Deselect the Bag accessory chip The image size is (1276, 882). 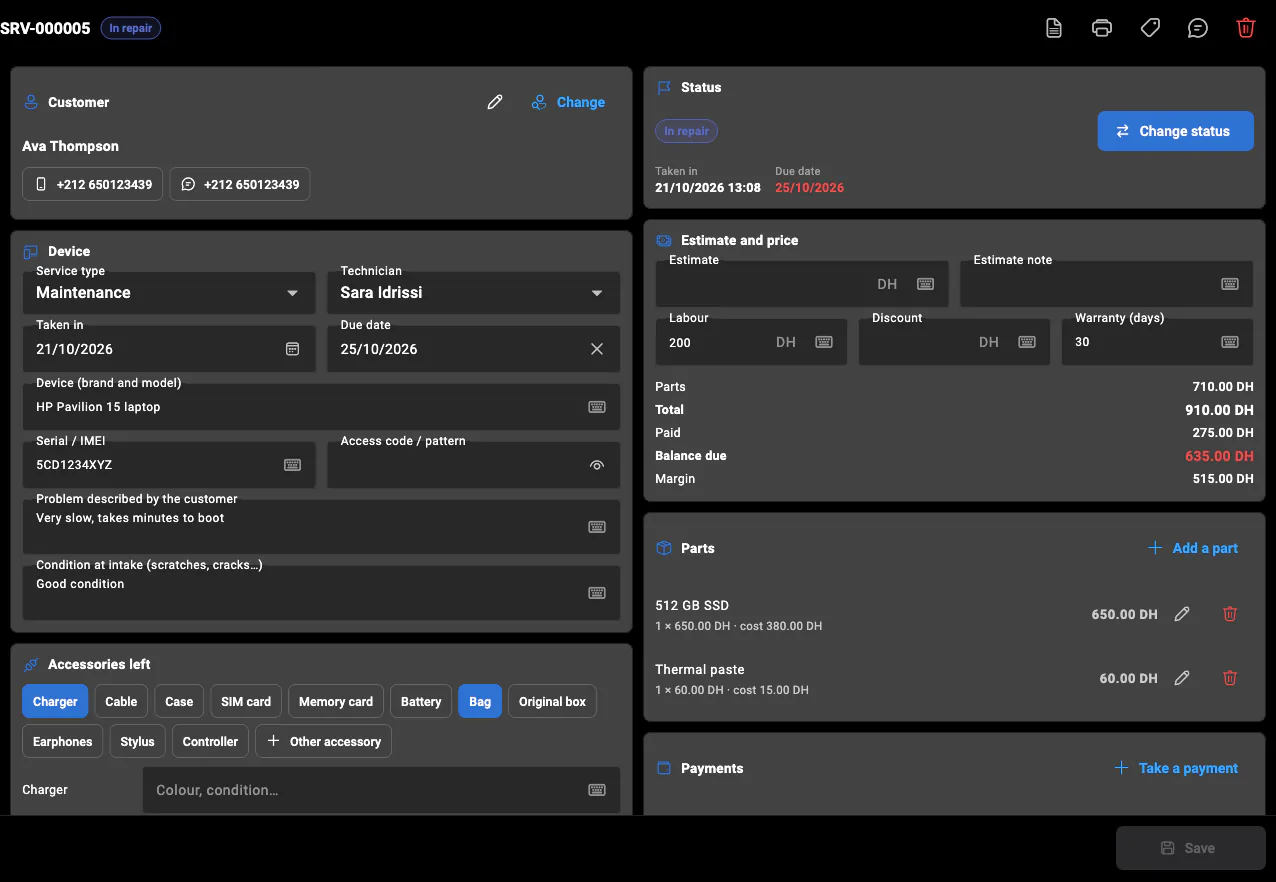pyautogui.click(x=480, y=702)
